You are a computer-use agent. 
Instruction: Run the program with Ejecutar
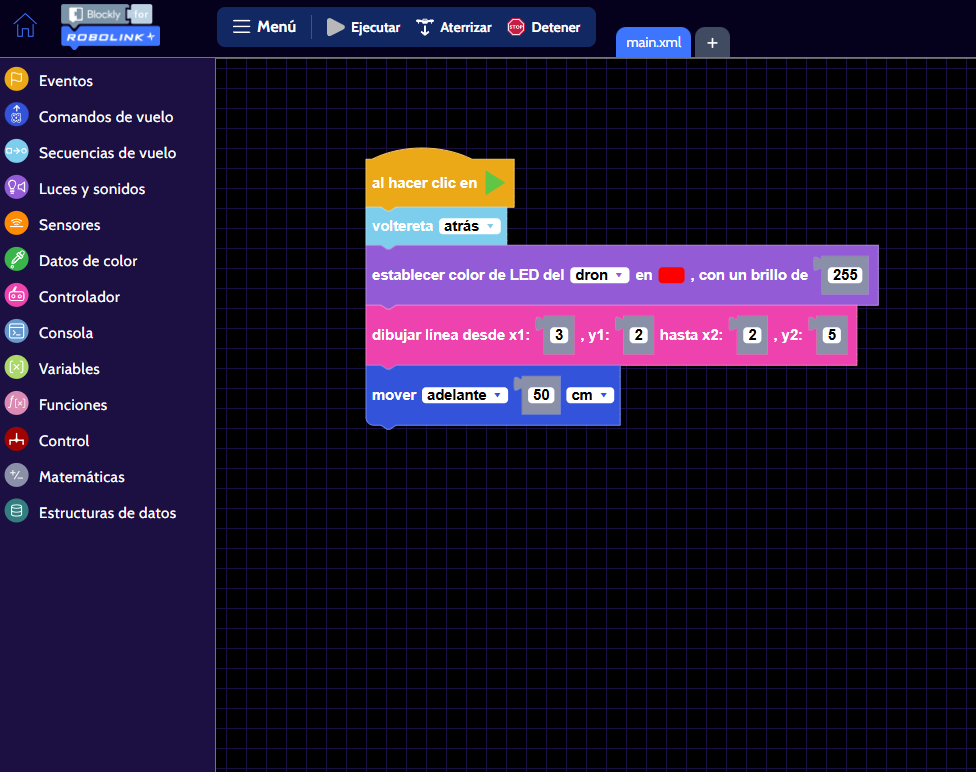[x=364, y=27]
